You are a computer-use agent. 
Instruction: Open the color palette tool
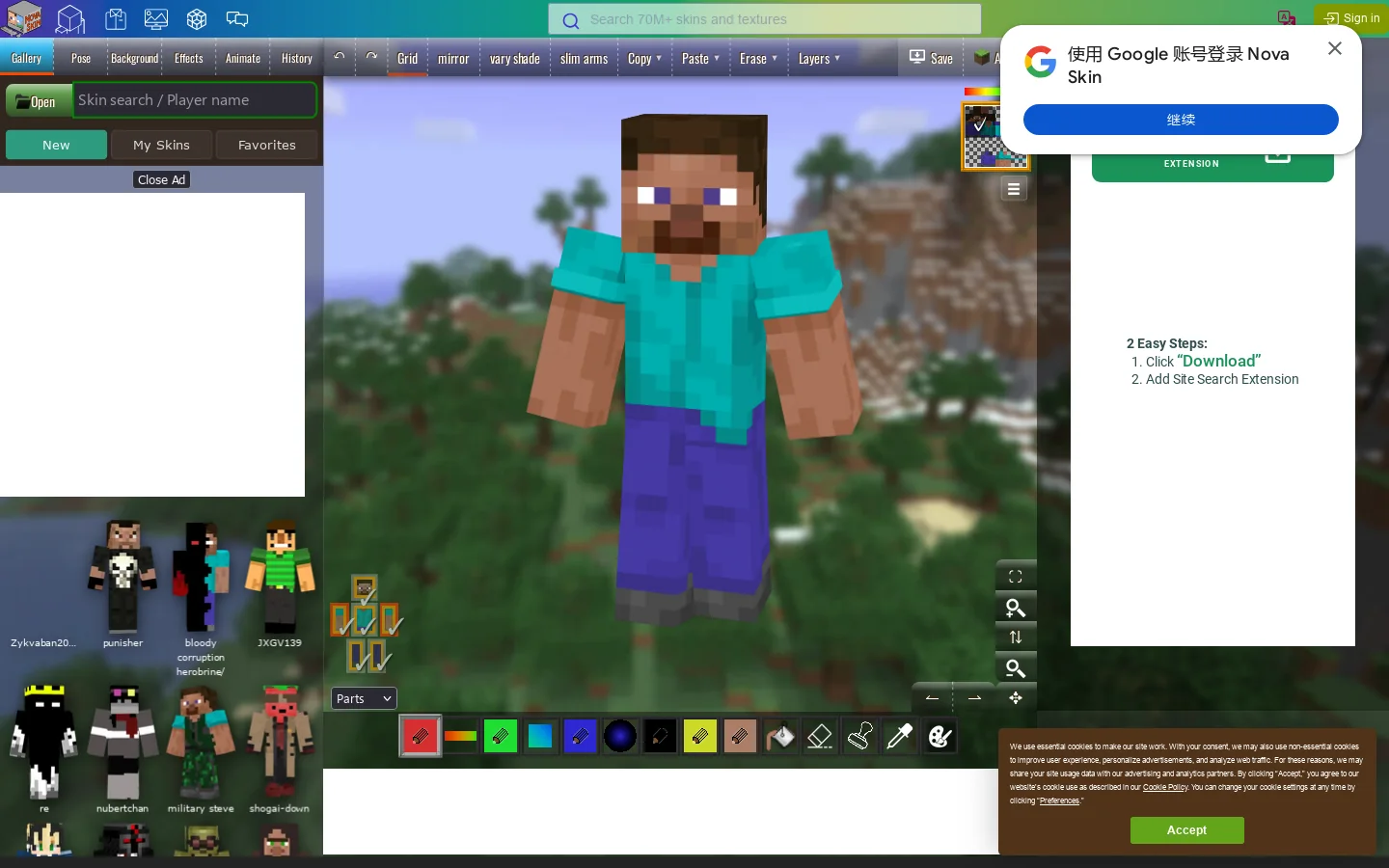pyautogui.click(x=940, y=737)
